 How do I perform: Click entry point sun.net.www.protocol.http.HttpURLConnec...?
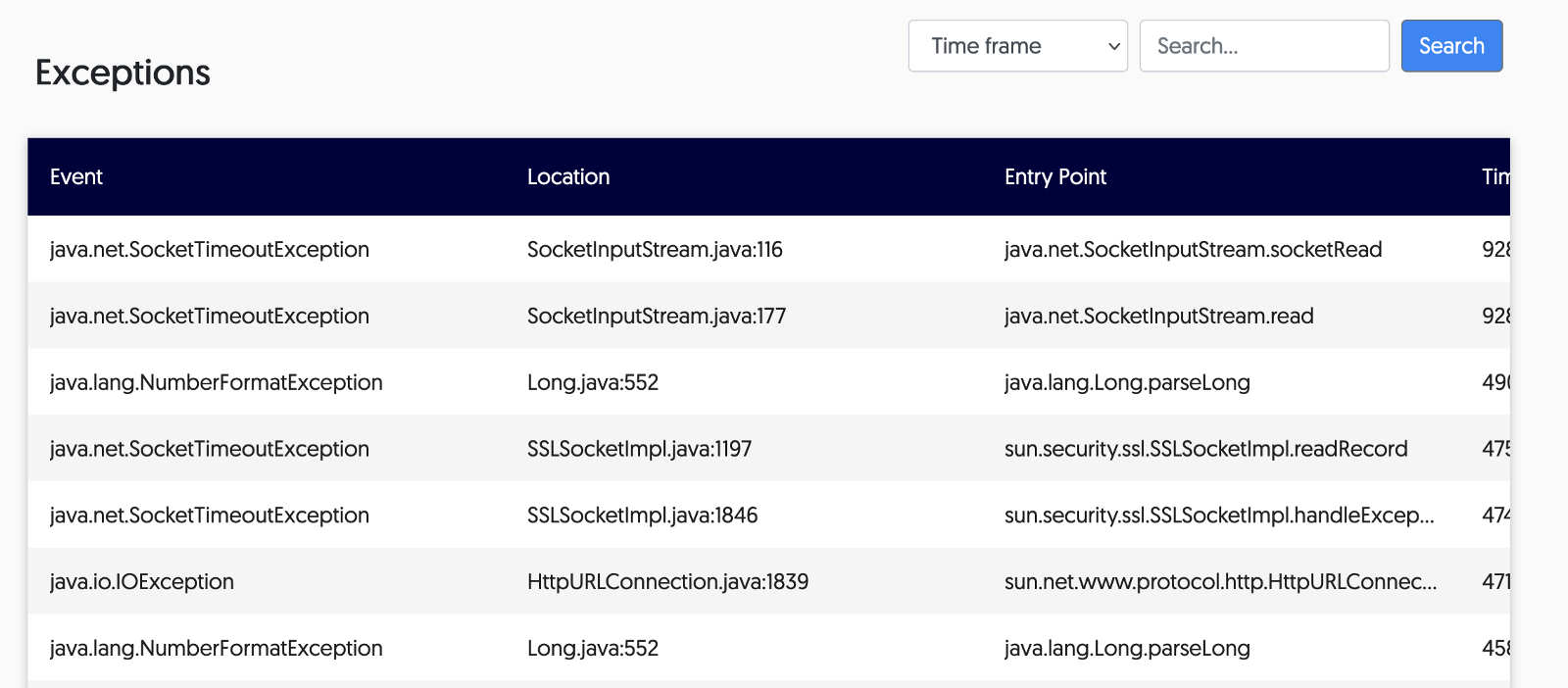[1220, 582]
